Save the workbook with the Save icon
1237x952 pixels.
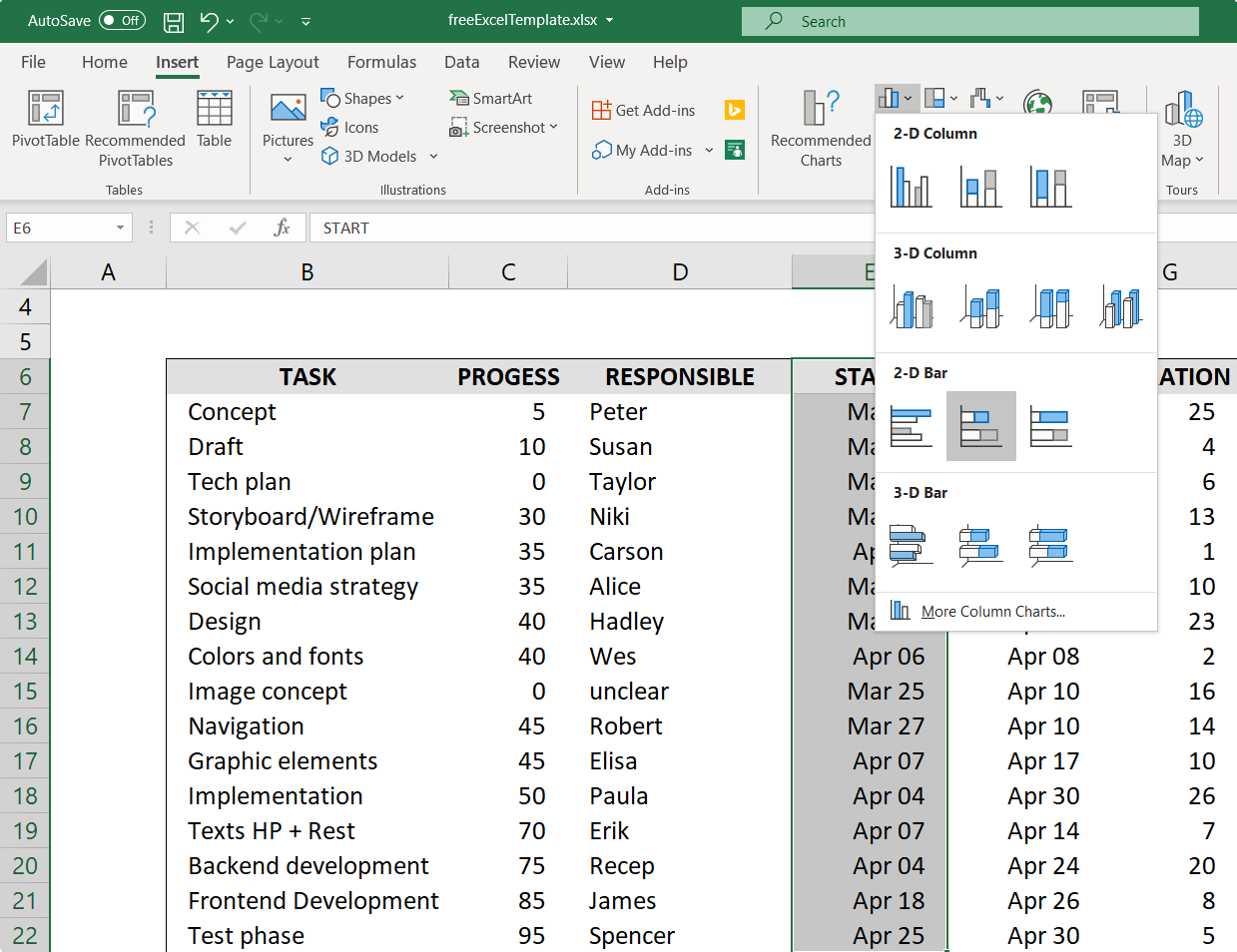pyautogui.click(x=173, y=20)
